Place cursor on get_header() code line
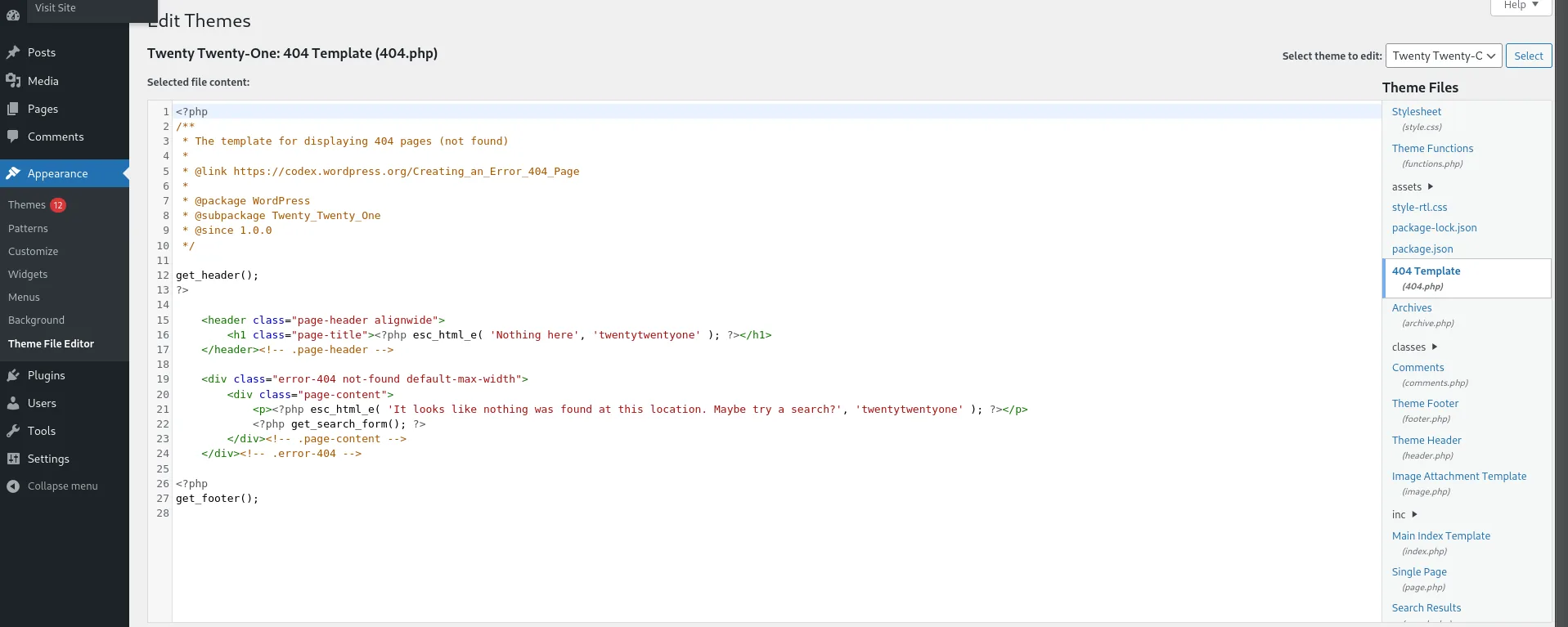The image size is (1568, 627). pos(217,275)
